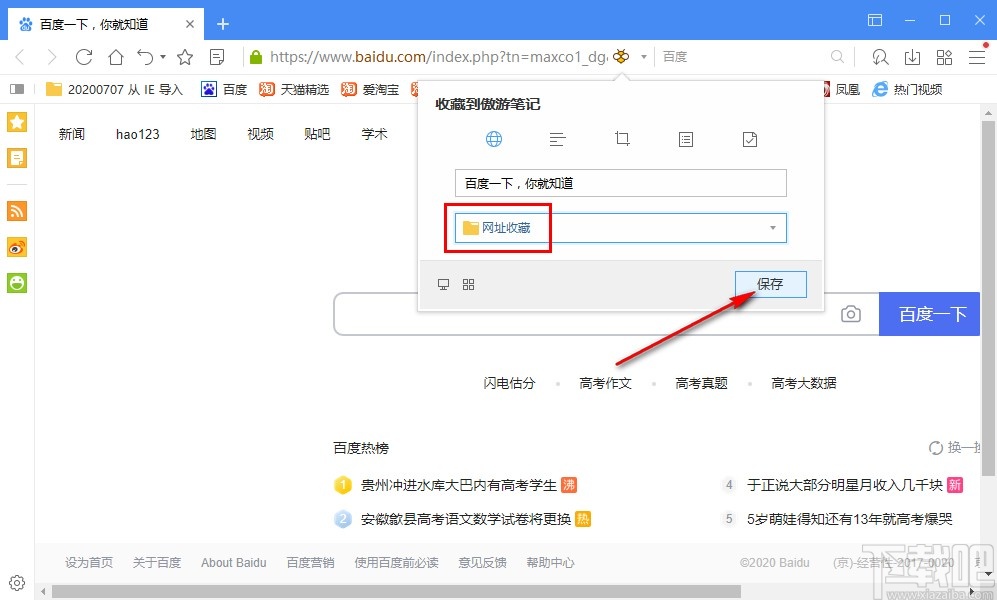Open the 凤凰 bookmark

point(841,90)
